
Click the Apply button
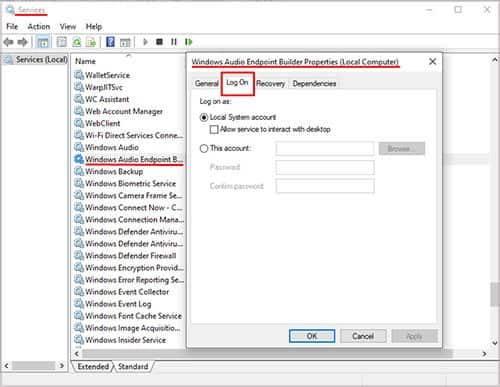[x=414, y=336]
